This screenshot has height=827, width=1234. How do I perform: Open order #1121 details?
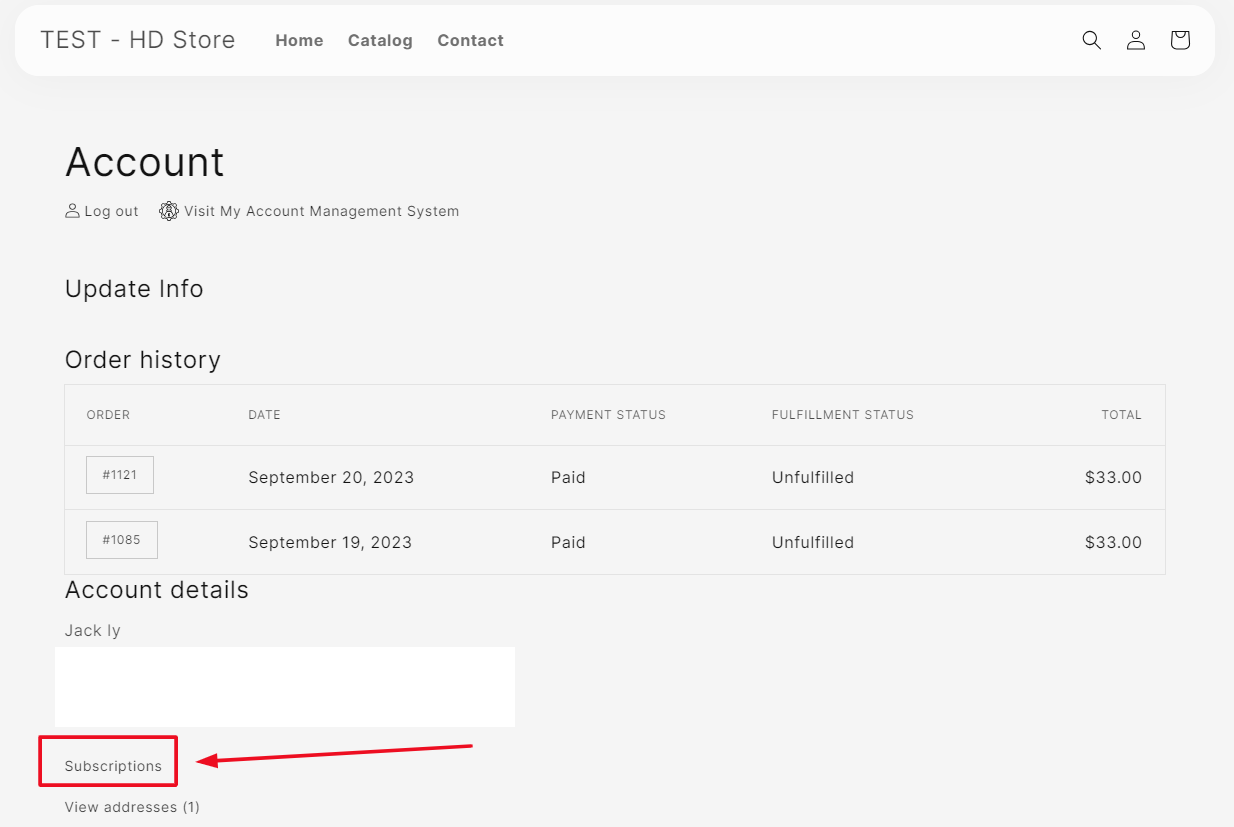pyautogui.click(x=119, y=475)
